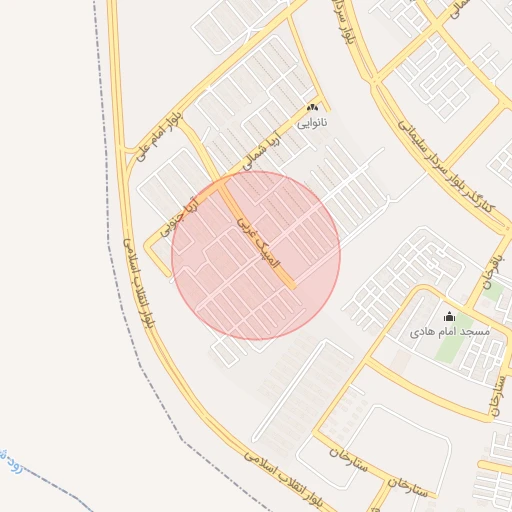The image size is (512, 512).
Task: Click the bakery icon above نانوایی
Action: tap(312, 108)
